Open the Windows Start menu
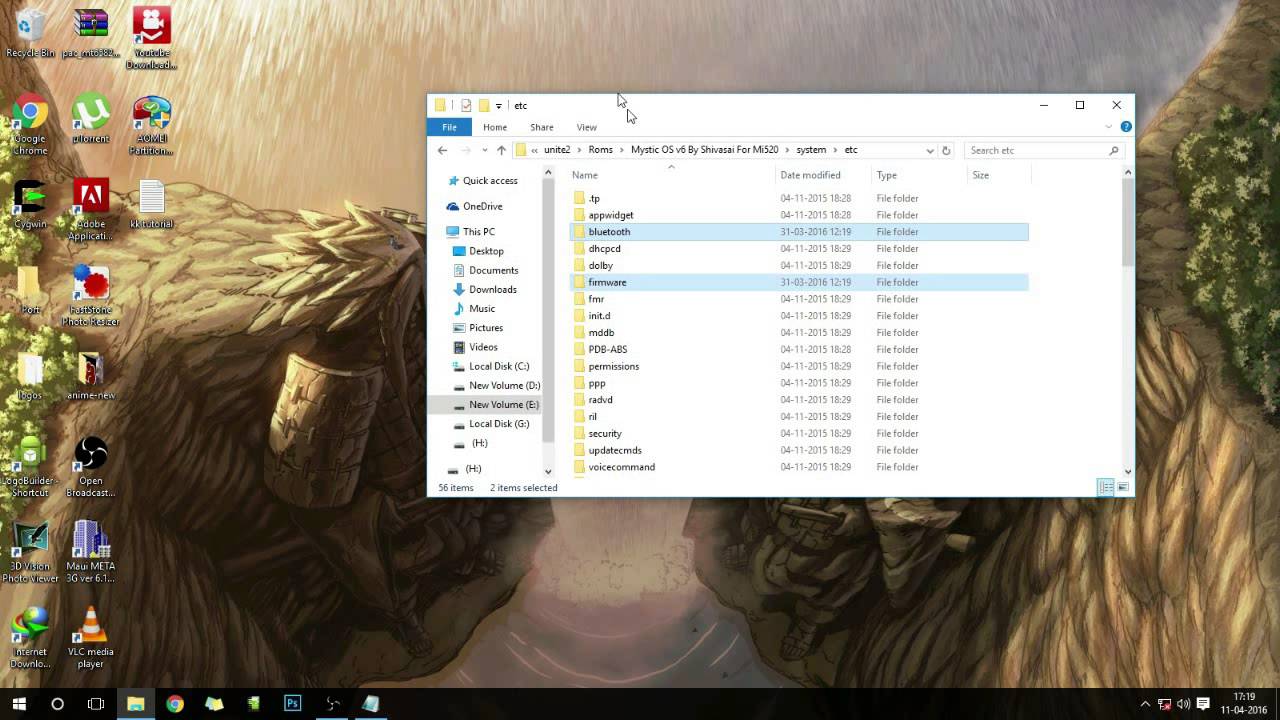 coord(19,704)
